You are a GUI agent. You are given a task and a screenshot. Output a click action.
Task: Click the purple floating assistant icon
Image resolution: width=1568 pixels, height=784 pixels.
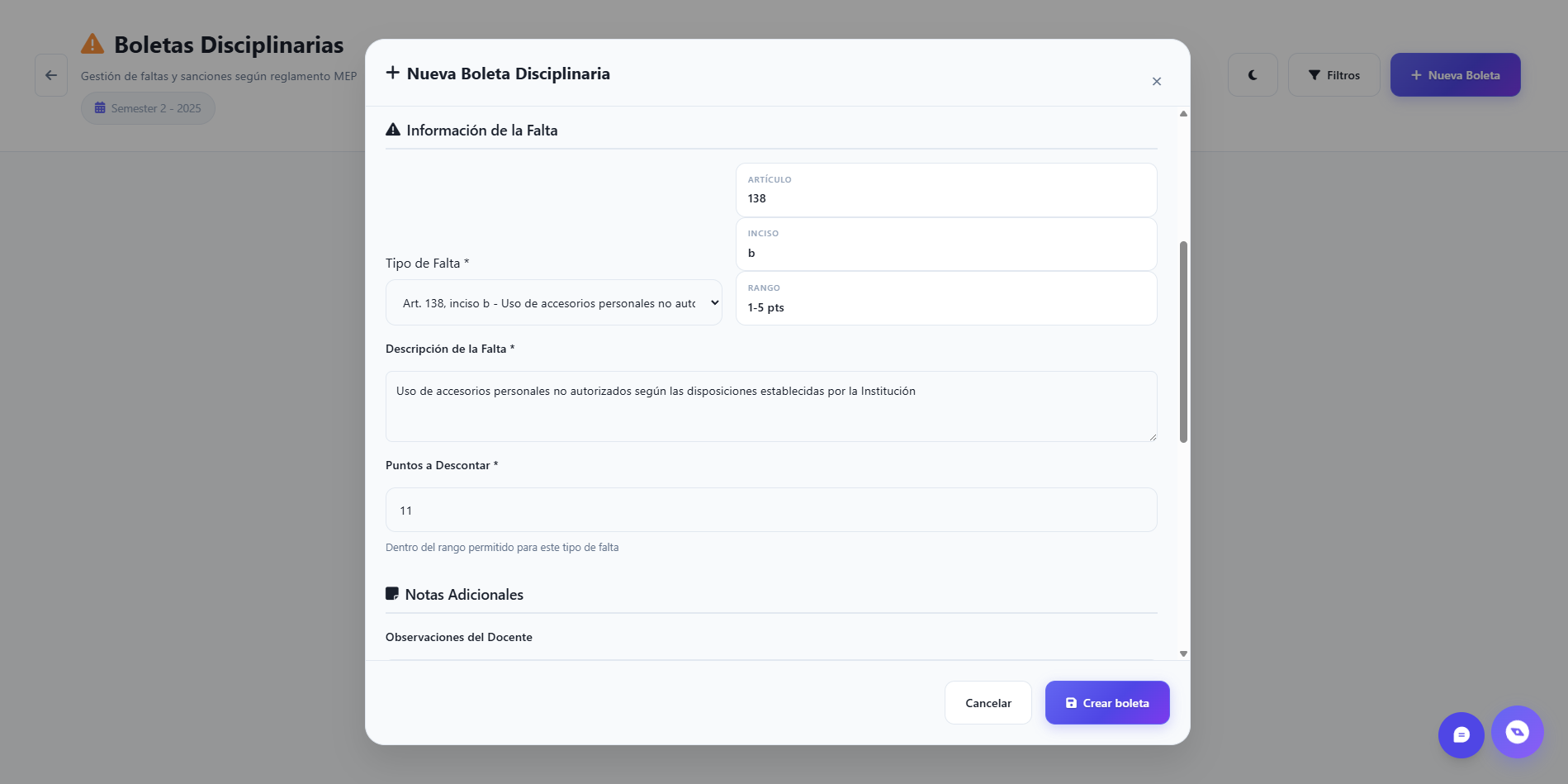point(1517,732)
